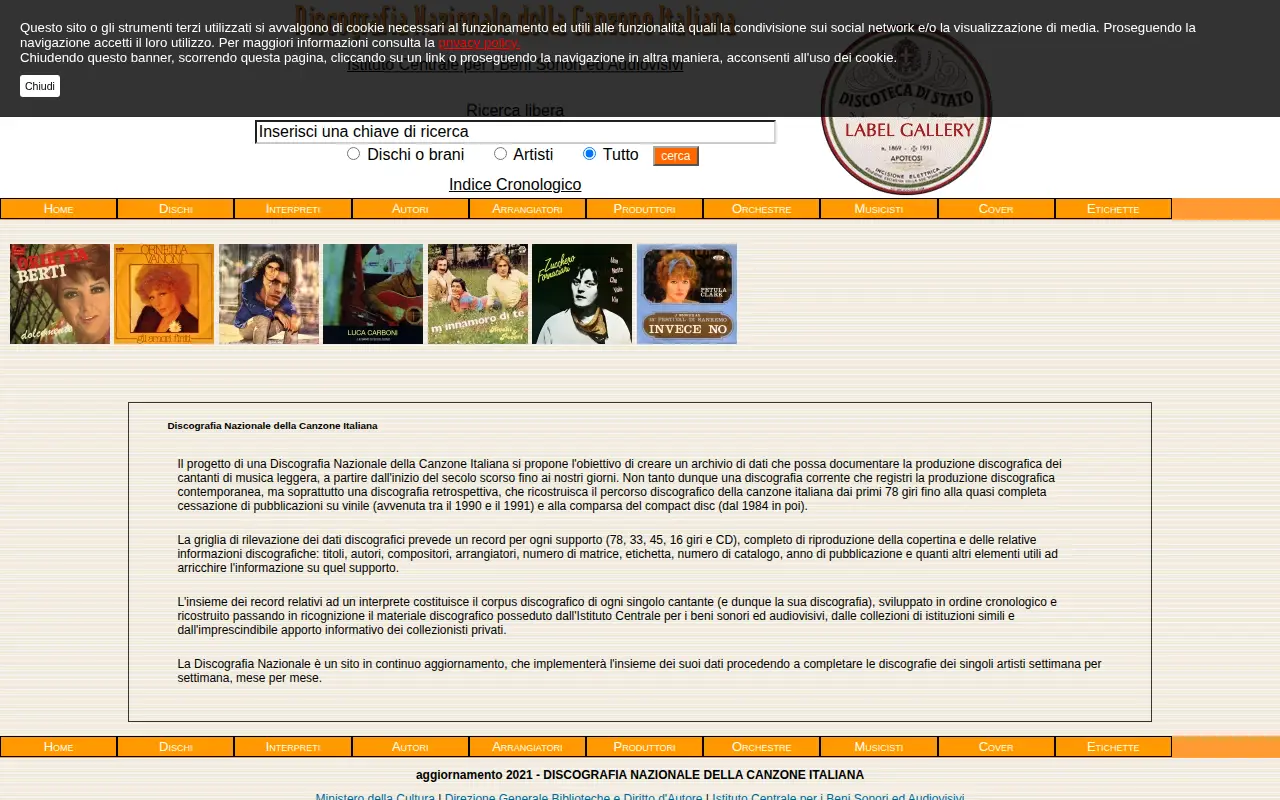Open the M'innamoro di te cover
Image resolution: width=1280 pixels, height=800 pixels.
click(x=478, y=294)
